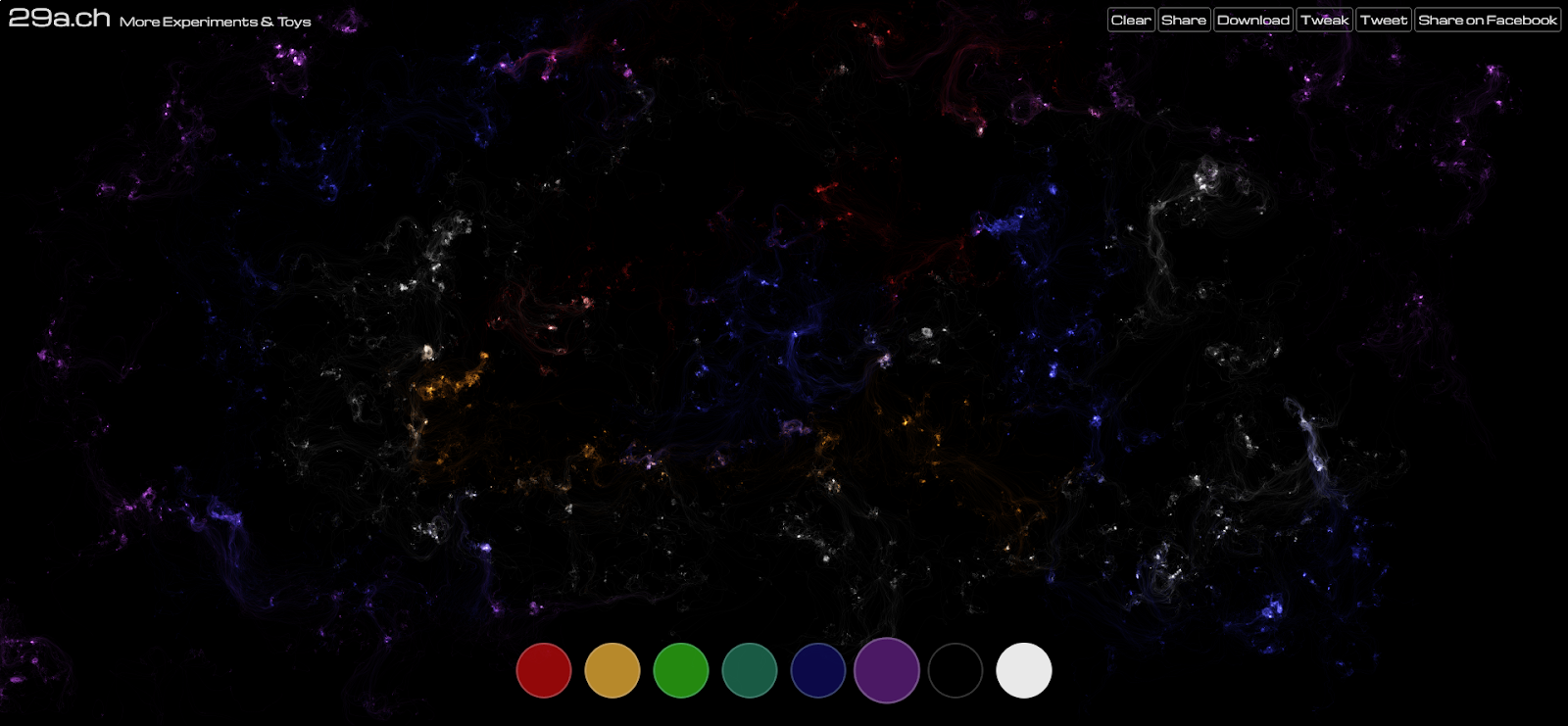Image resolution: width=1568 pixels, height=726 pixels.
Task: Select the gold color swatch
Action: pyautogui.click(x=612, y=671)
